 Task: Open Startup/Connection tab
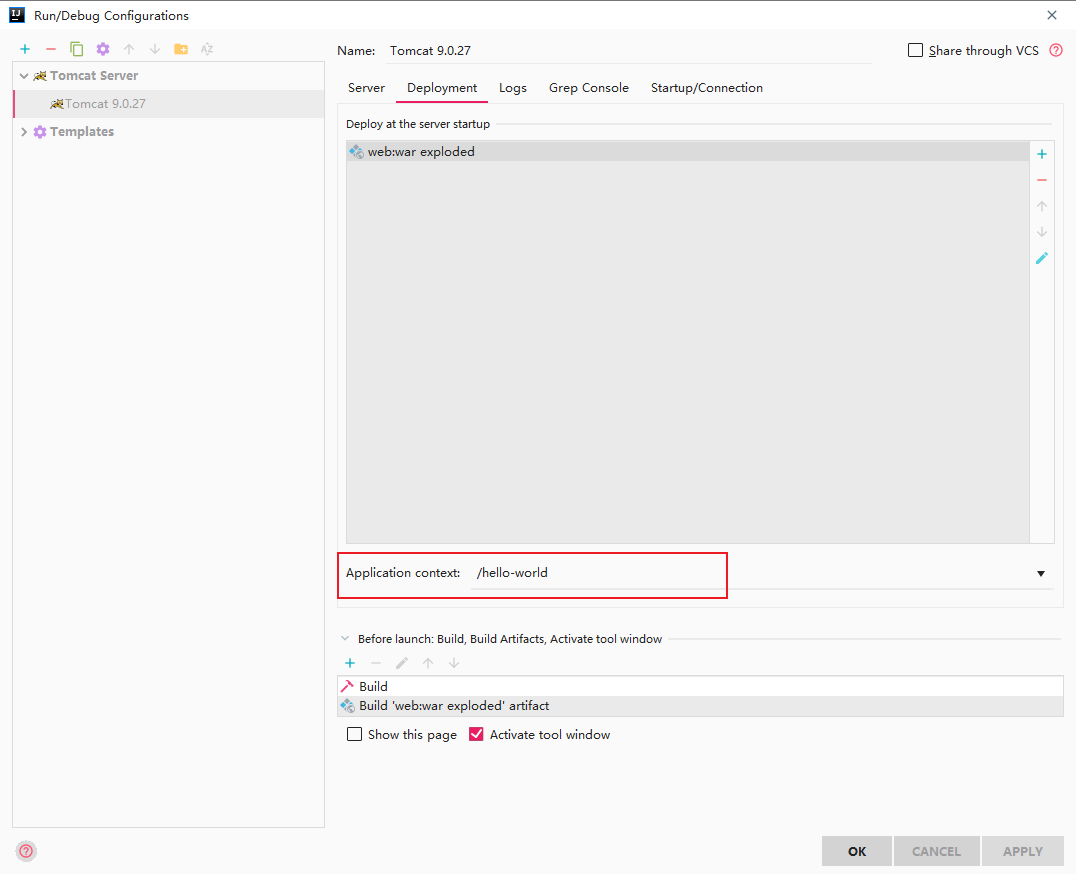tap(707, 88)
